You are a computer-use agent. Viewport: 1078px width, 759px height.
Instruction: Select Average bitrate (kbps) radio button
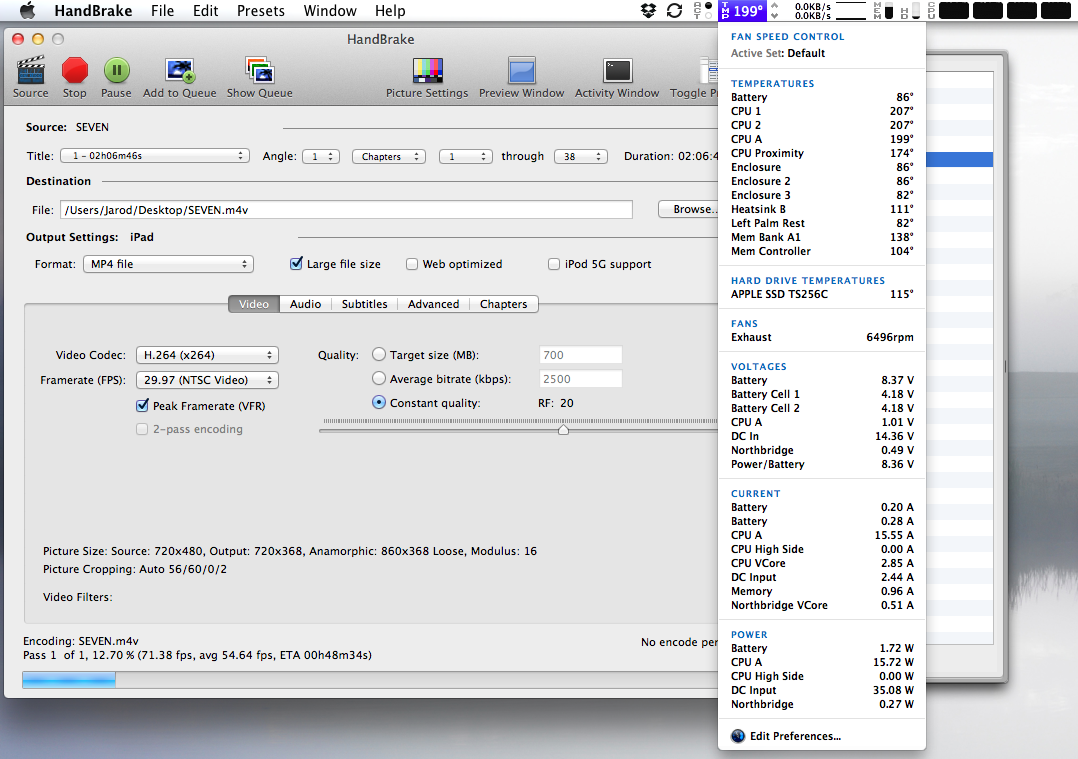coord(379,379)
